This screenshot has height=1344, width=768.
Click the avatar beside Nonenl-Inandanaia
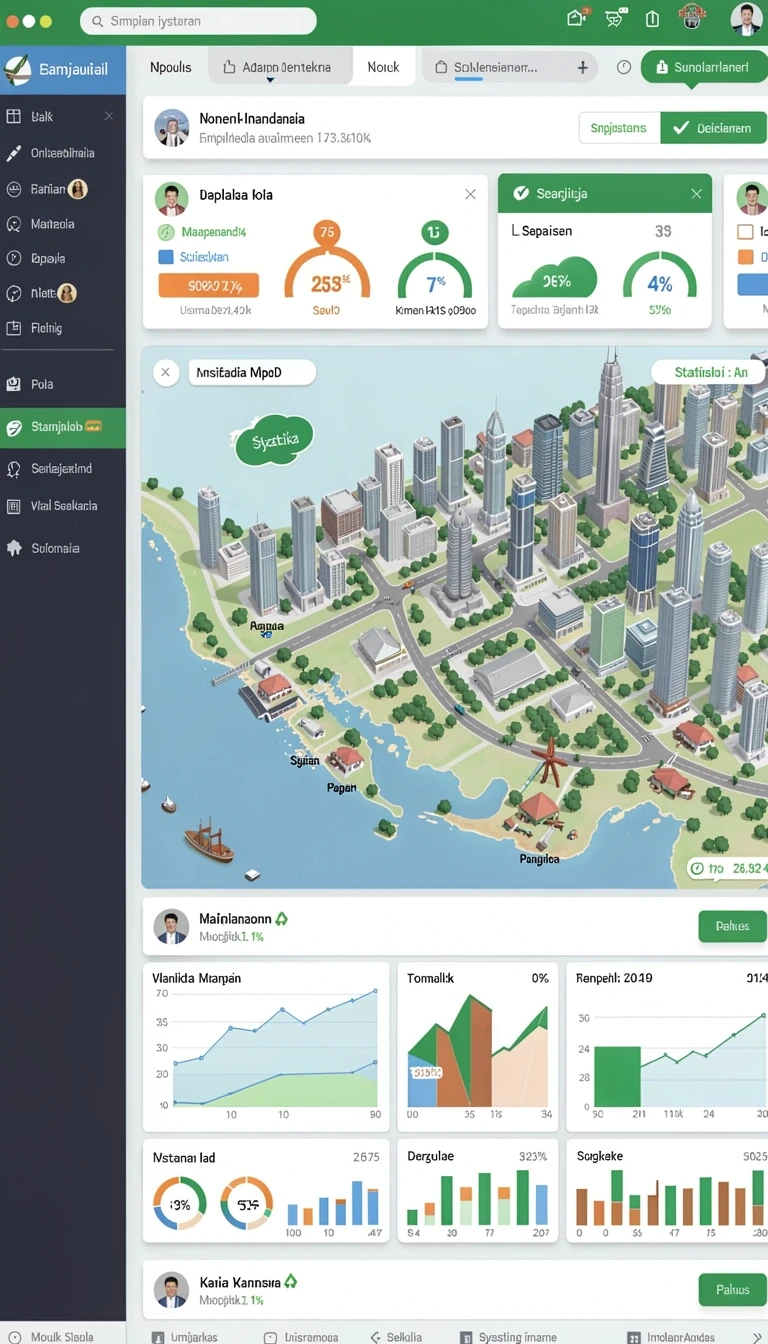tap(172, 128)
